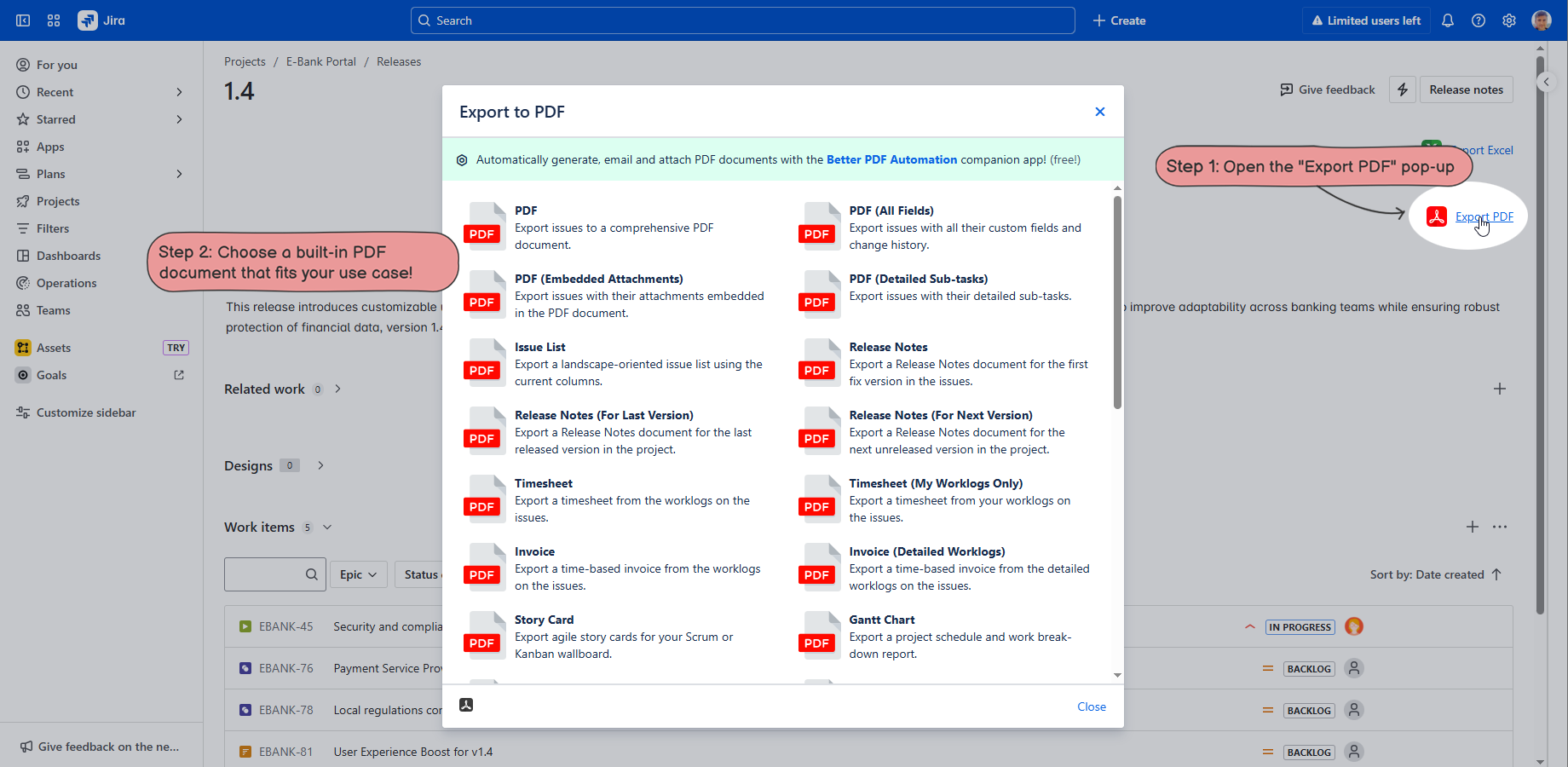Open notifications bell
1568x767 pixels.
(x=1448, y=20)
